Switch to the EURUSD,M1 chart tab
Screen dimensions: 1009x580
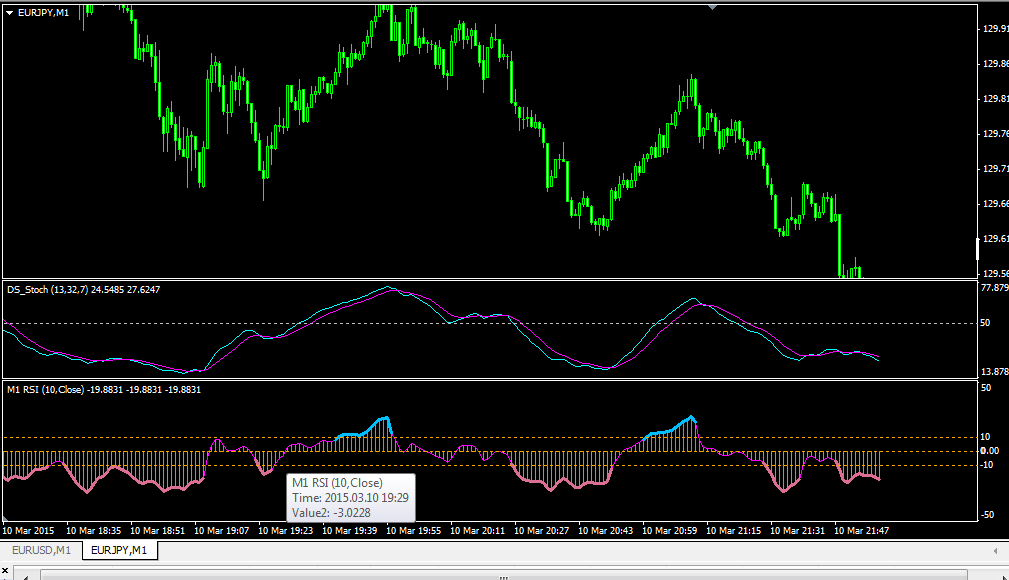pos(40,550)
